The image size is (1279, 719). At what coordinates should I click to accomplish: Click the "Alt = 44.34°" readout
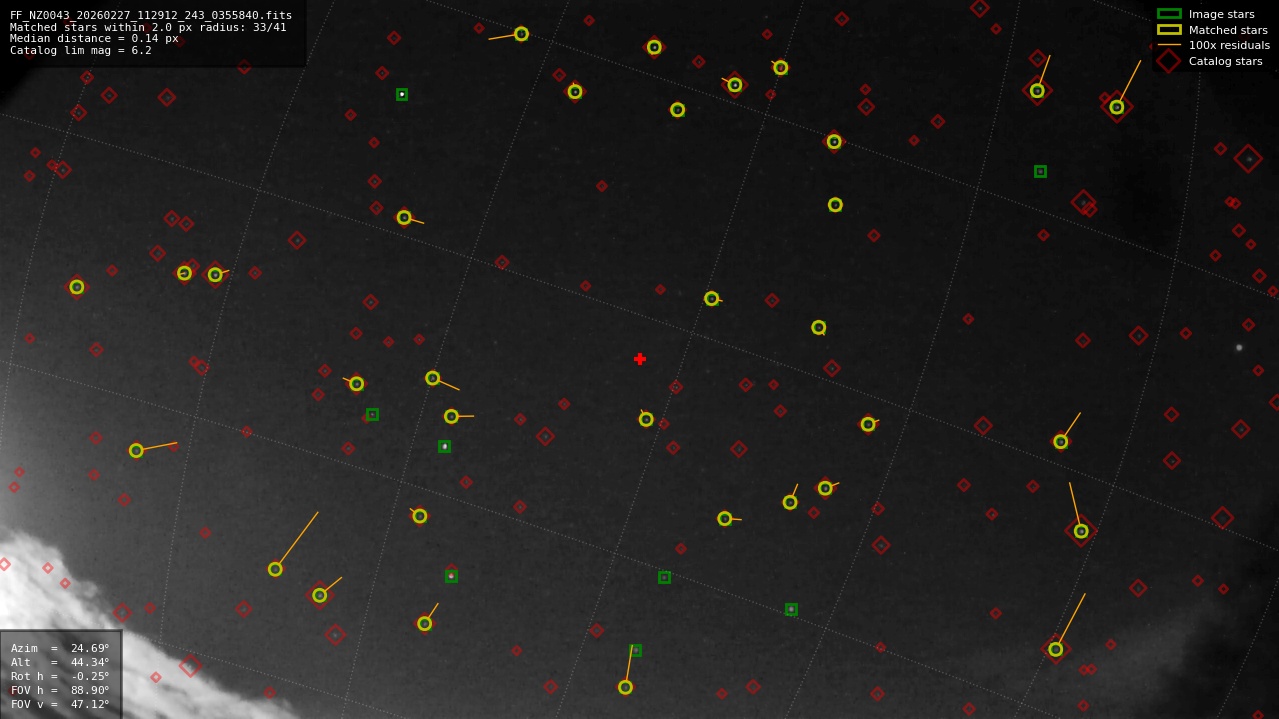60,662
